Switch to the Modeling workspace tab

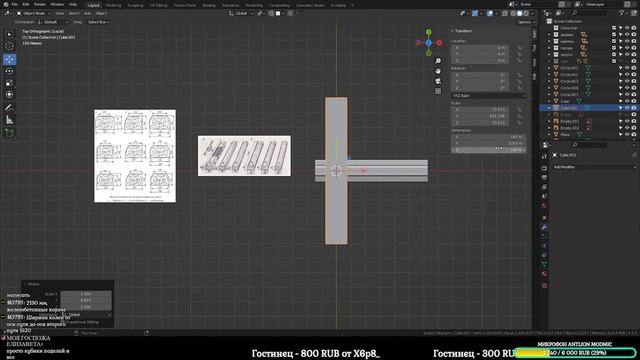[x=113, y=5]
